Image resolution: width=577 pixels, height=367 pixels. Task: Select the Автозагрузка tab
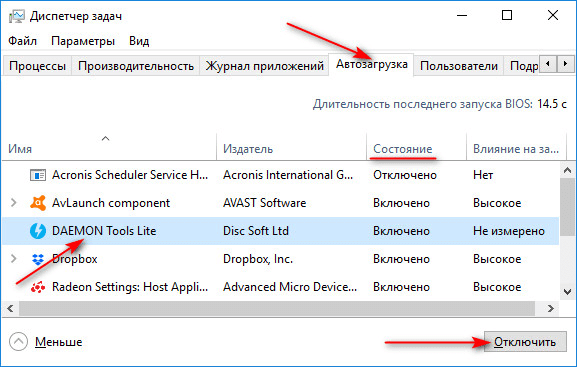[x=371, y=64]
